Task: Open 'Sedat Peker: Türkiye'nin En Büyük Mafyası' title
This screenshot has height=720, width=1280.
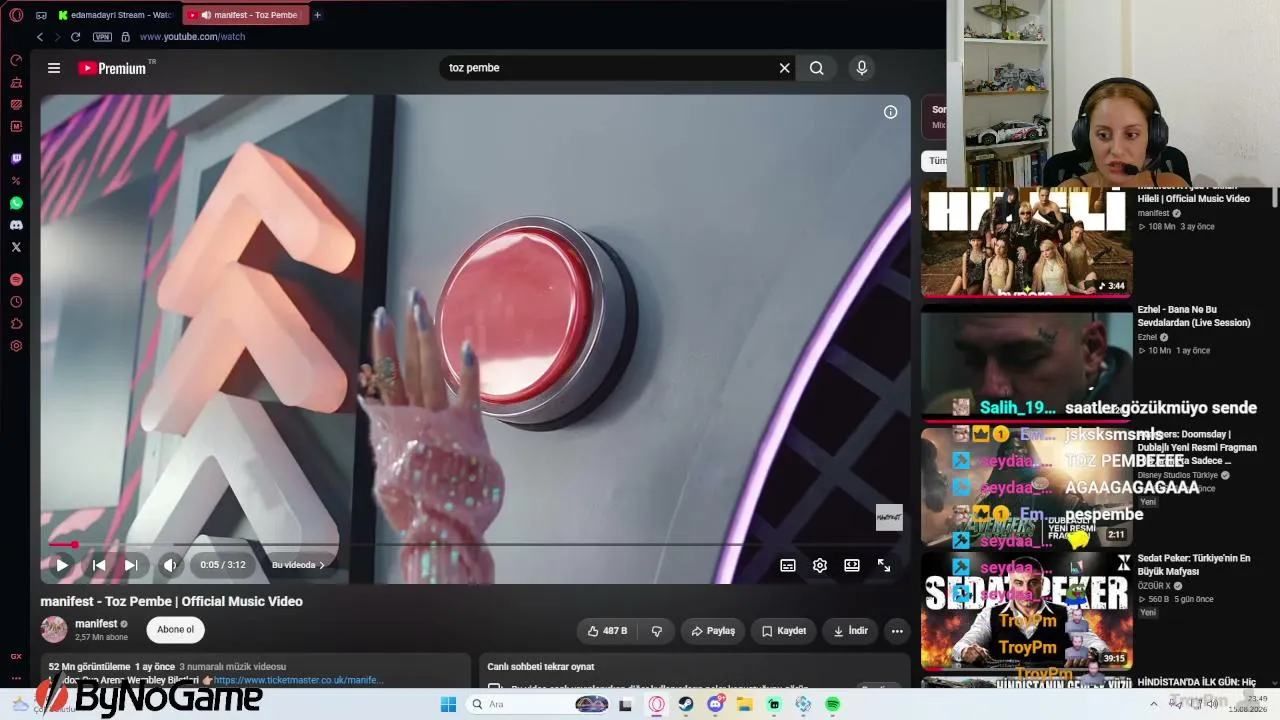Action: [x=1194, y=565]
